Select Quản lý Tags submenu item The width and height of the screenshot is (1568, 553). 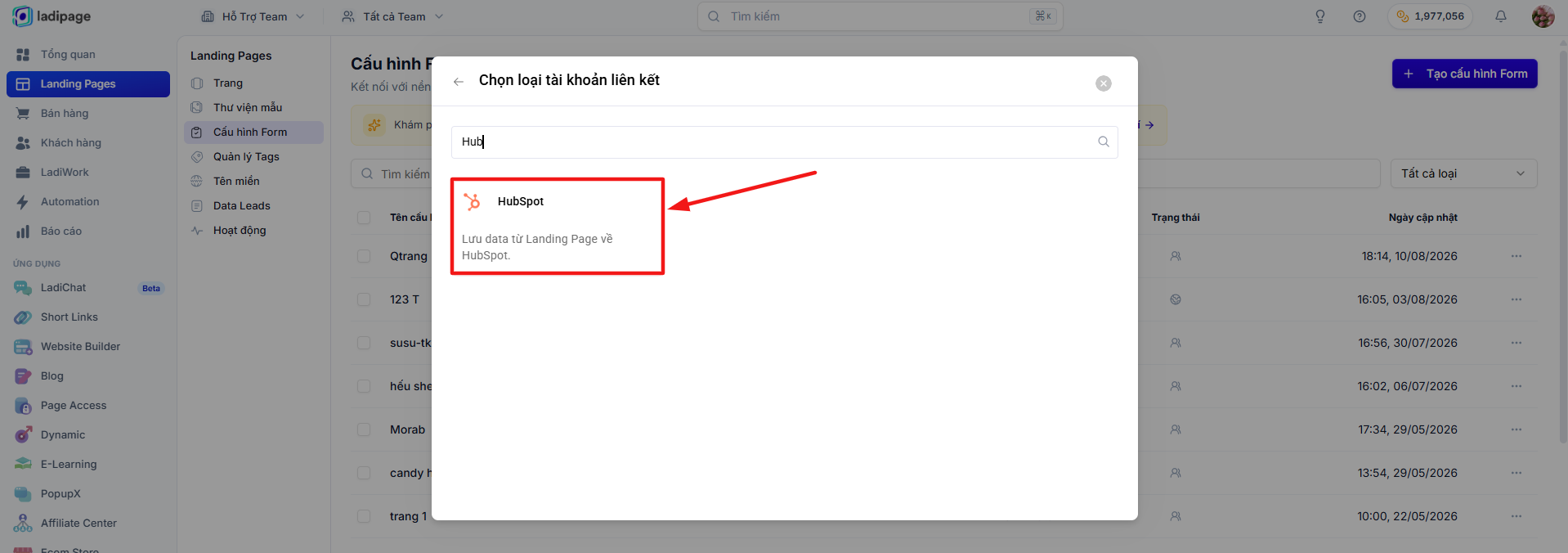253,156
